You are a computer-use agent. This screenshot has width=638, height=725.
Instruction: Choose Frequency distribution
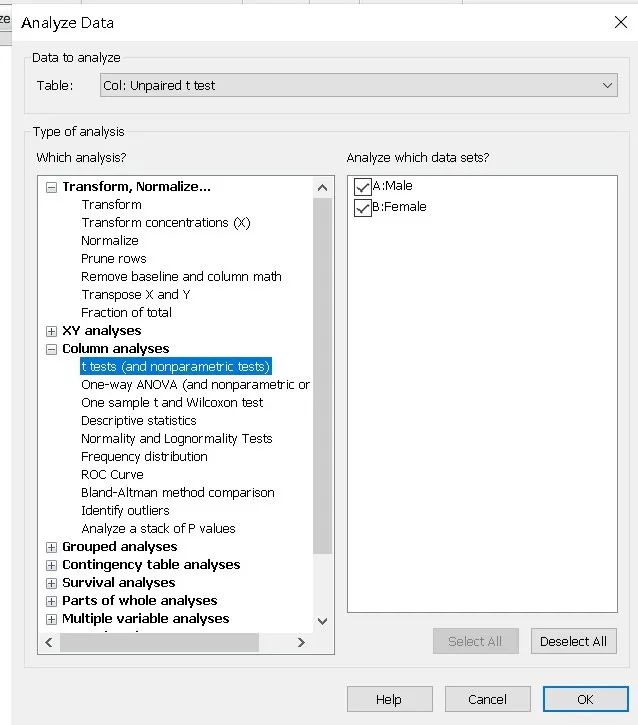click(x=144, y=456)
